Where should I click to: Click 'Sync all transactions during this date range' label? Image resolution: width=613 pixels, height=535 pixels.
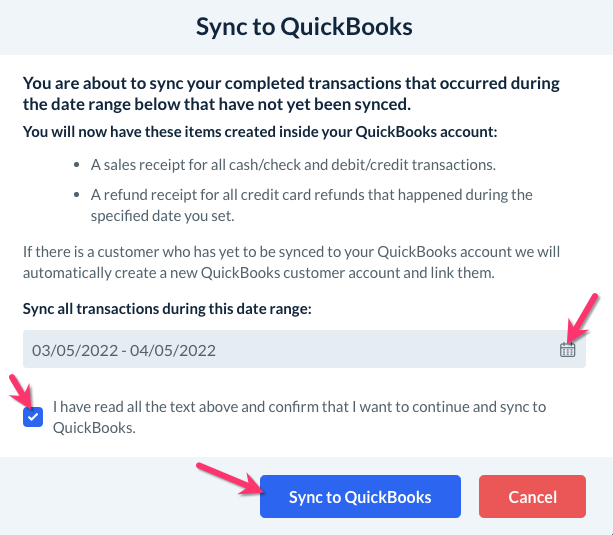point(167,309)
